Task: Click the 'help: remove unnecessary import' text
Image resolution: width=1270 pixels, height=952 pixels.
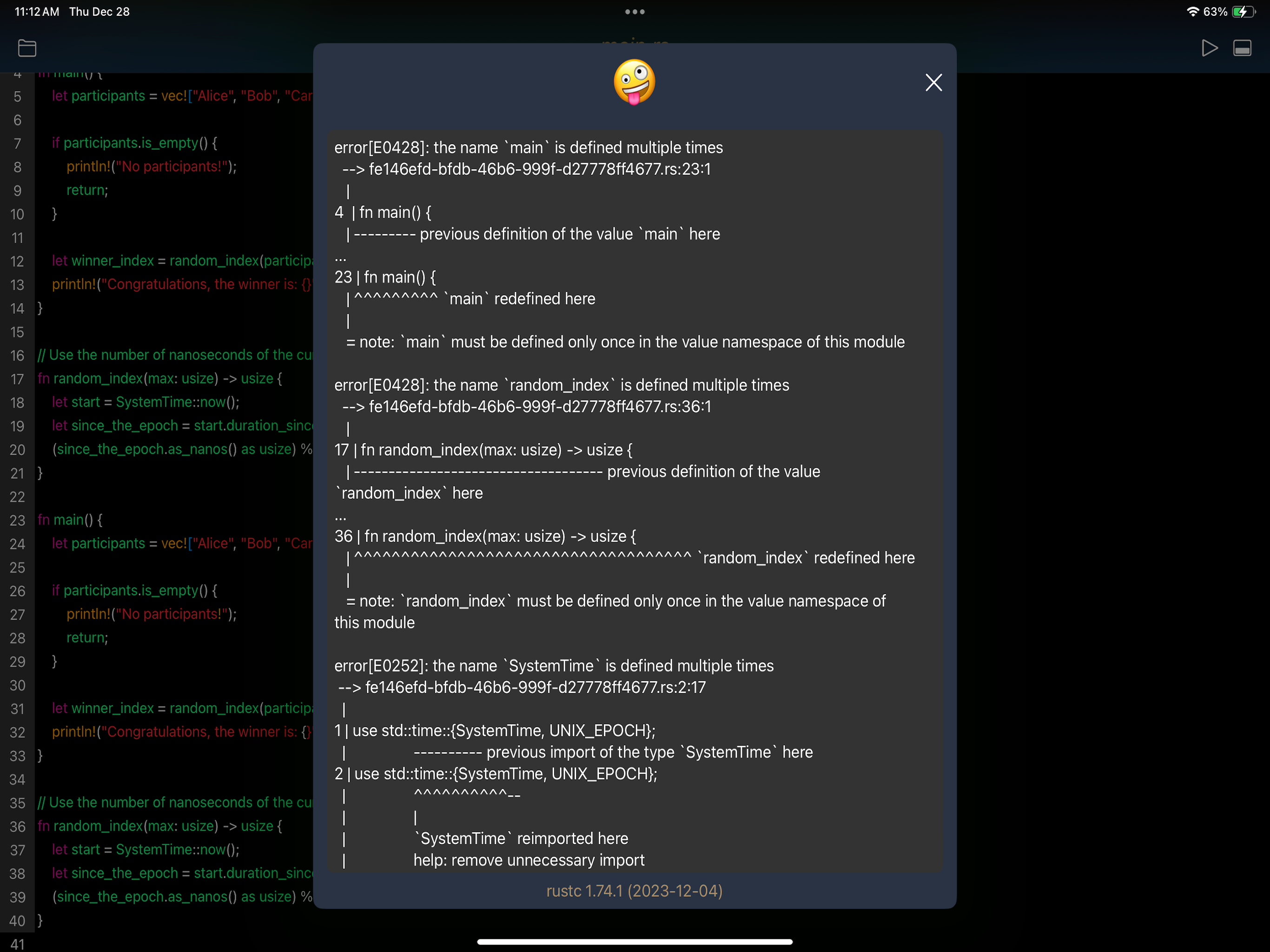Action: pyautogui.click(x=528, y=860)
